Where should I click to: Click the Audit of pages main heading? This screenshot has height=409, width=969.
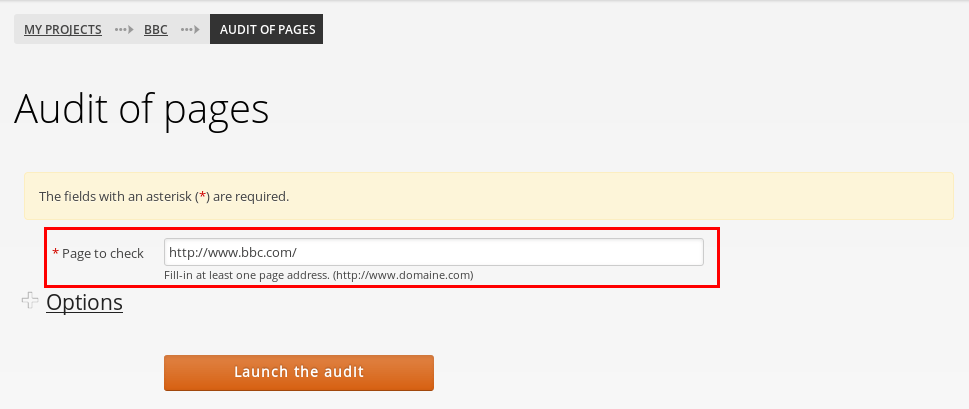click(x=142, y=110)
